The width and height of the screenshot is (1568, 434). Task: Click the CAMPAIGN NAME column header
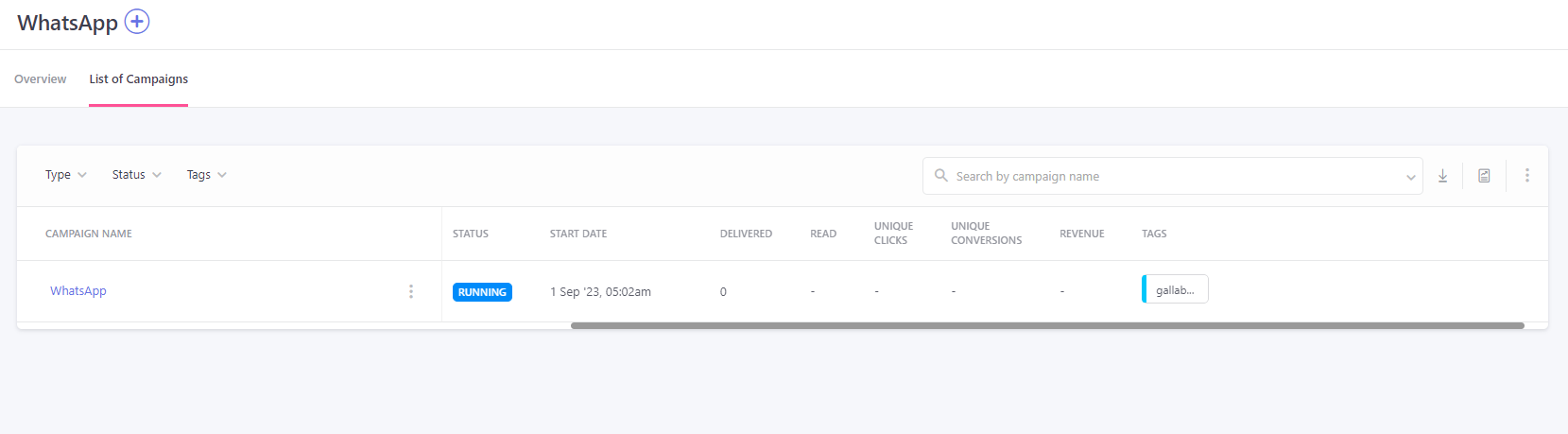(89, 234)
